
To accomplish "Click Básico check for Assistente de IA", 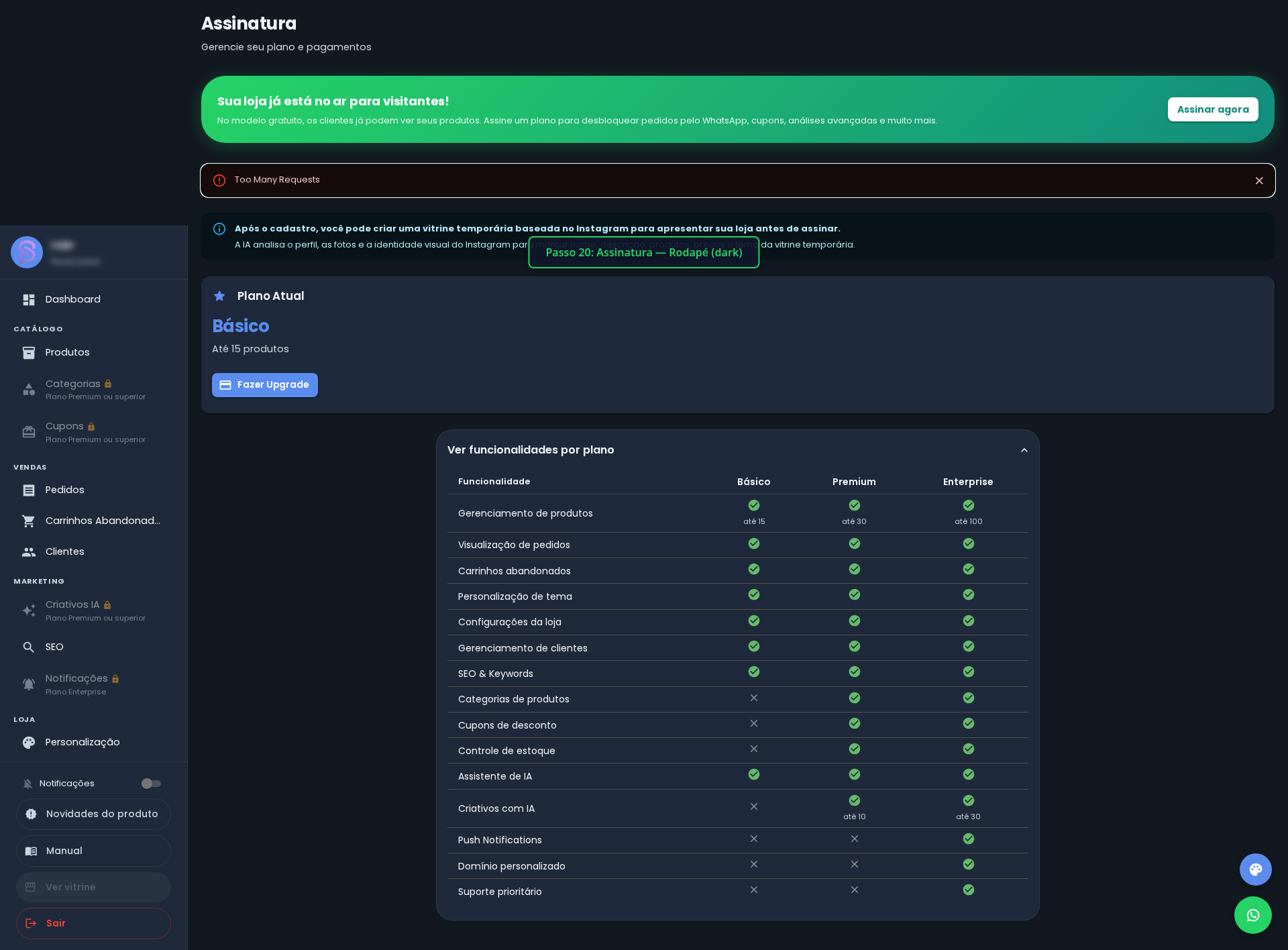I will pyautogui.click(x=754, y=774).
